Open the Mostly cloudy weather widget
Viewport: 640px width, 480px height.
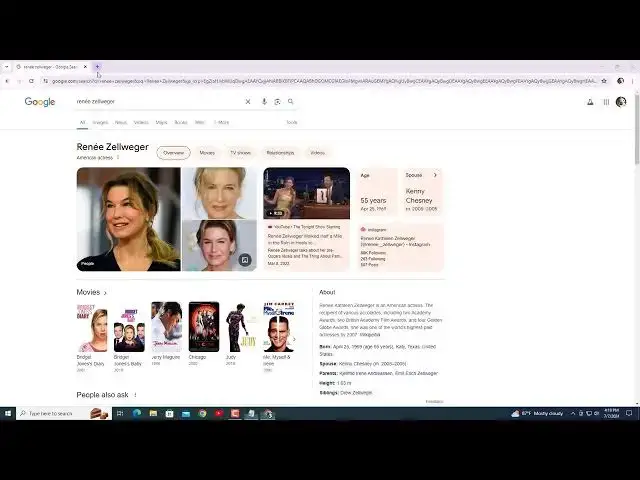[538, 413]
